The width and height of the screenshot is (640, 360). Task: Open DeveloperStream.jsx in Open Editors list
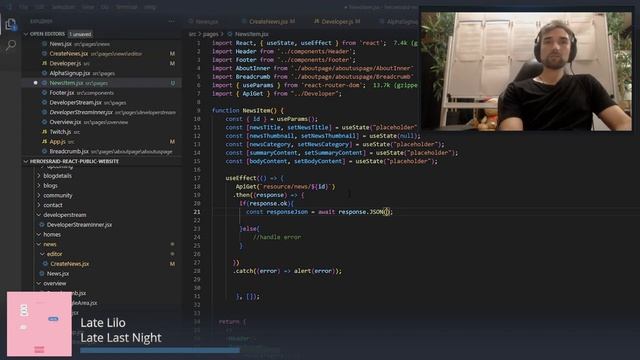pyautogui.click(x=102, y=102)
